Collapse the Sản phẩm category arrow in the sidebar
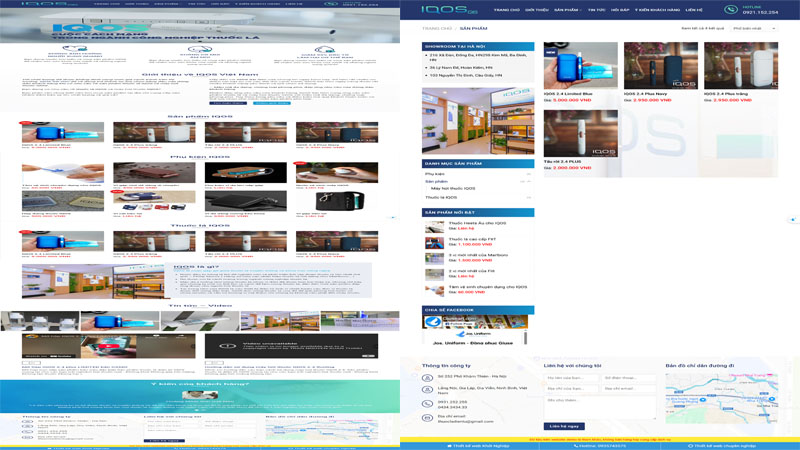 tap(529, 182)
